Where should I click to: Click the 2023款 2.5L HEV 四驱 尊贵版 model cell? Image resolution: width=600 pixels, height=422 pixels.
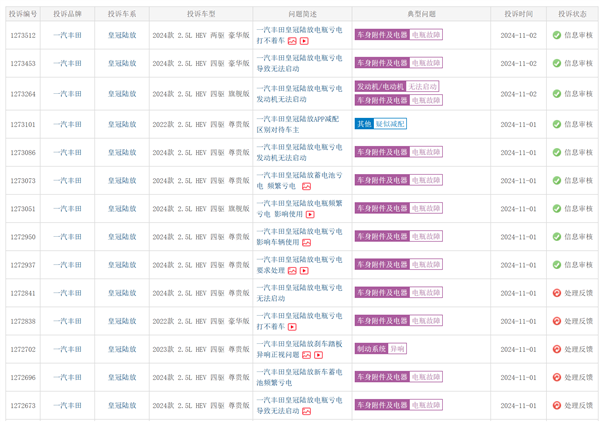pos(201,349)
